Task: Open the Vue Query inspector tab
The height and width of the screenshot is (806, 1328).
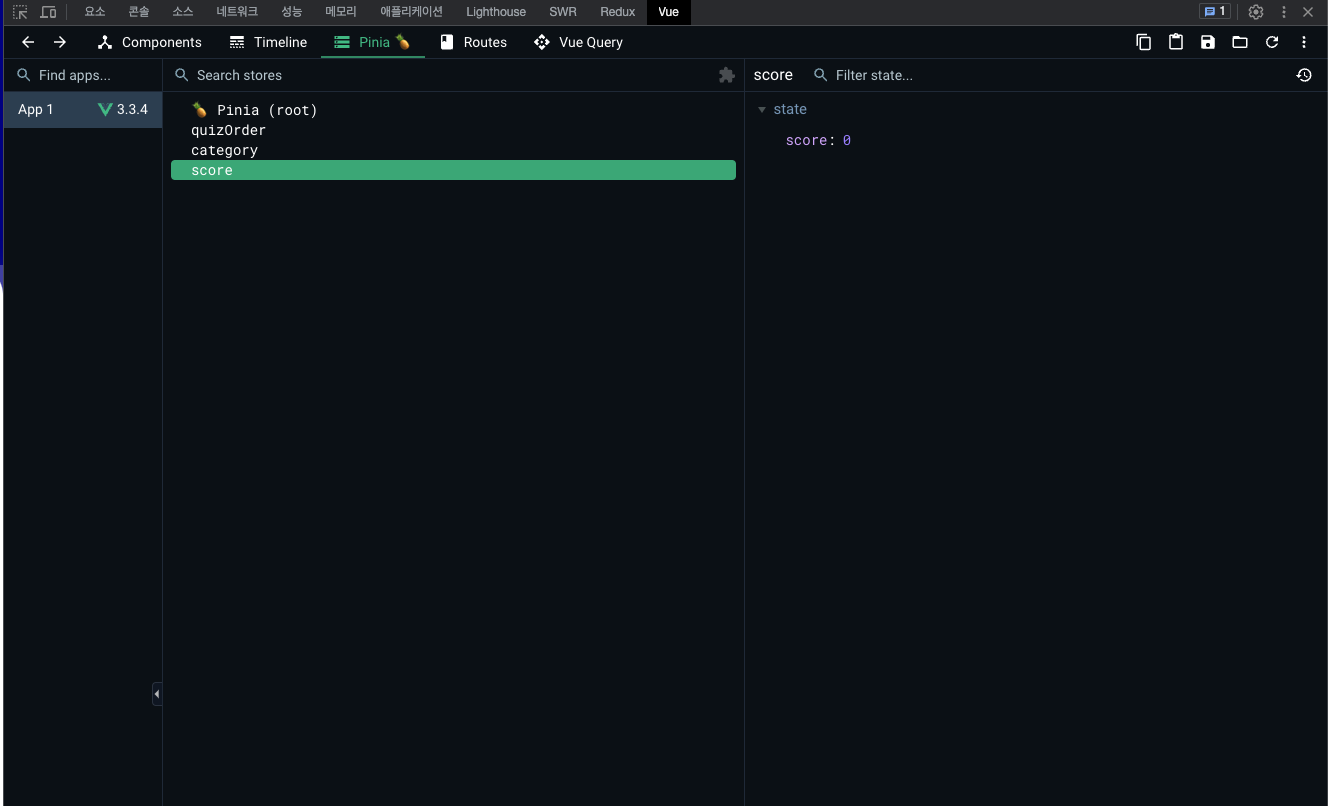Action: point(579,42)
